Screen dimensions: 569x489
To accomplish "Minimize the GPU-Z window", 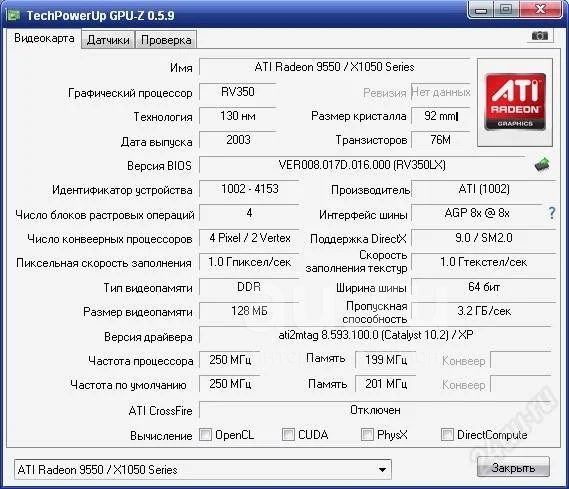I will tap(481, 9).
